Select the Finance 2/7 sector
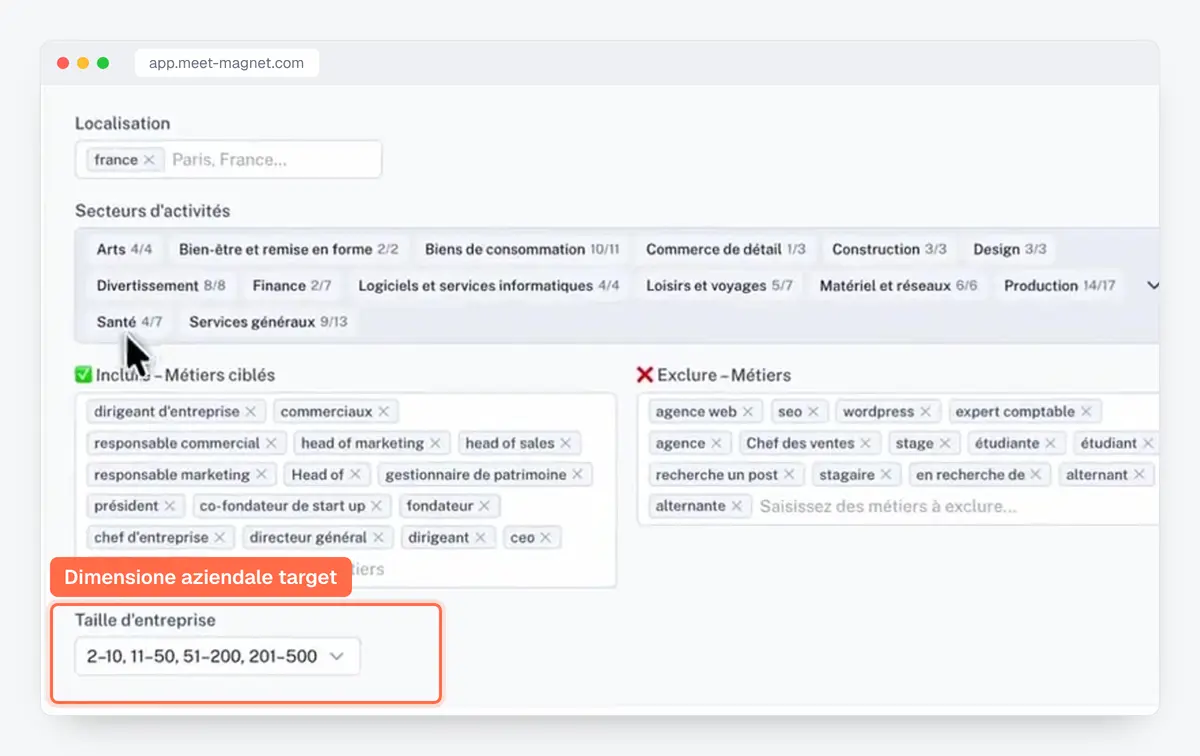Image resolution: width=1200 pixels, height=756 pixels. (x=292, y=286)
